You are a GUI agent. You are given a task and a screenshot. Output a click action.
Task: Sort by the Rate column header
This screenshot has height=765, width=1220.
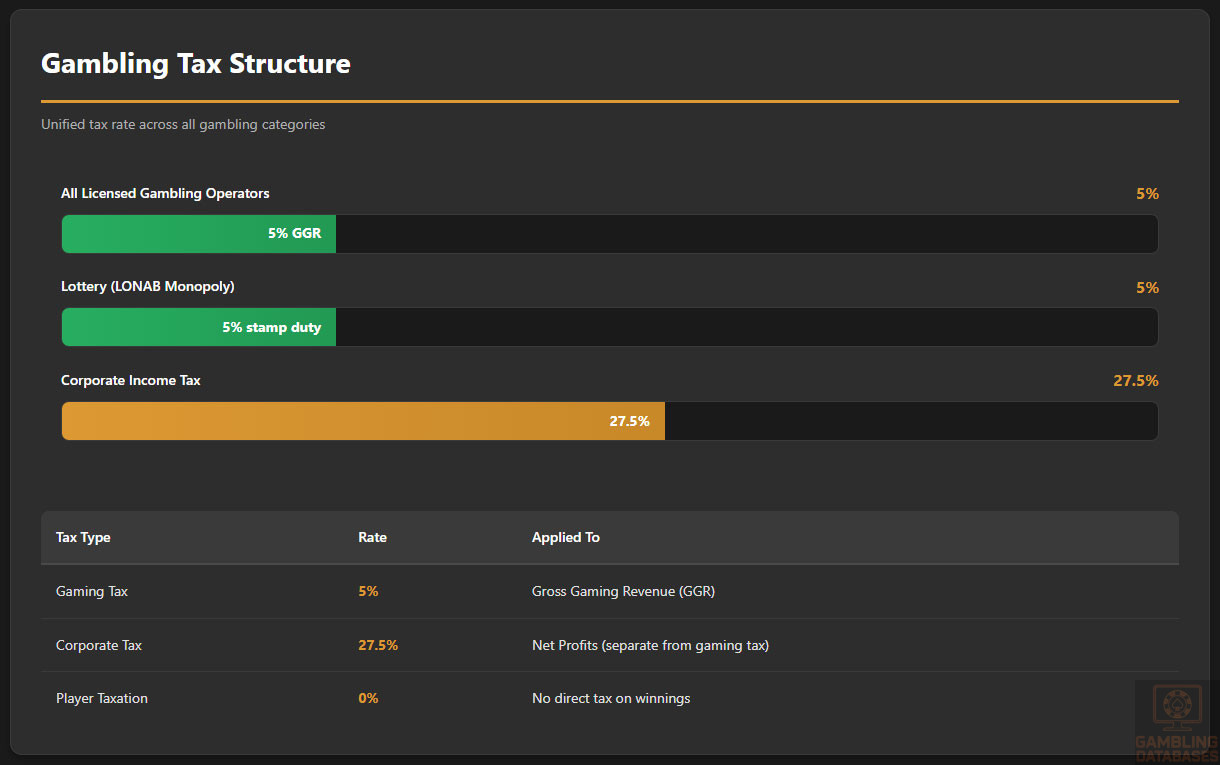pos(372,538)
